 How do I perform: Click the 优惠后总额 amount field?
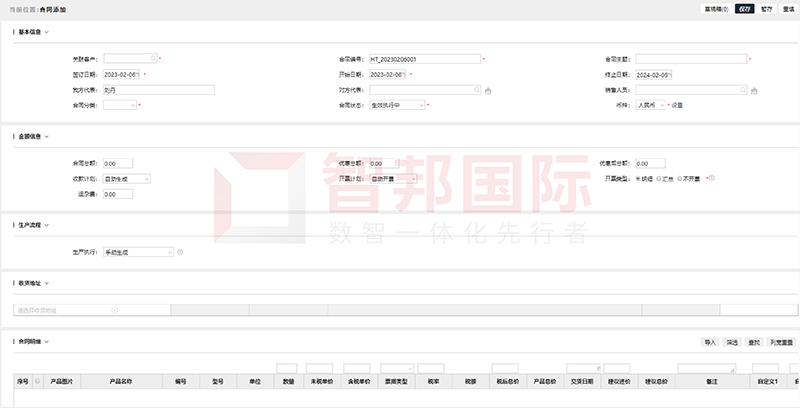click(x=651, y=163)
